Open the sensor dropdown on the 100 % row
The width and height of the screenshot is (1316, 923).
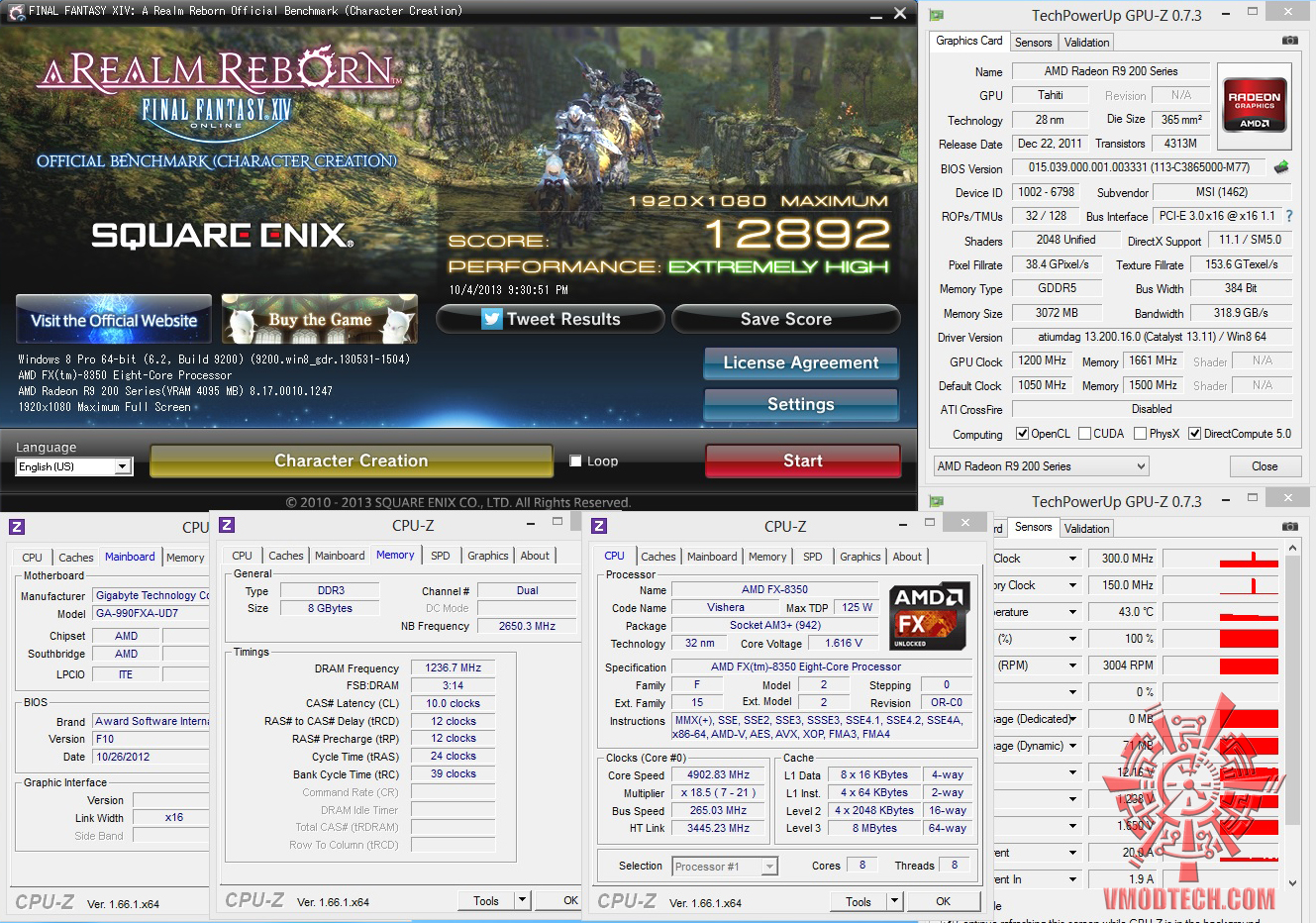pos(1072,639)
